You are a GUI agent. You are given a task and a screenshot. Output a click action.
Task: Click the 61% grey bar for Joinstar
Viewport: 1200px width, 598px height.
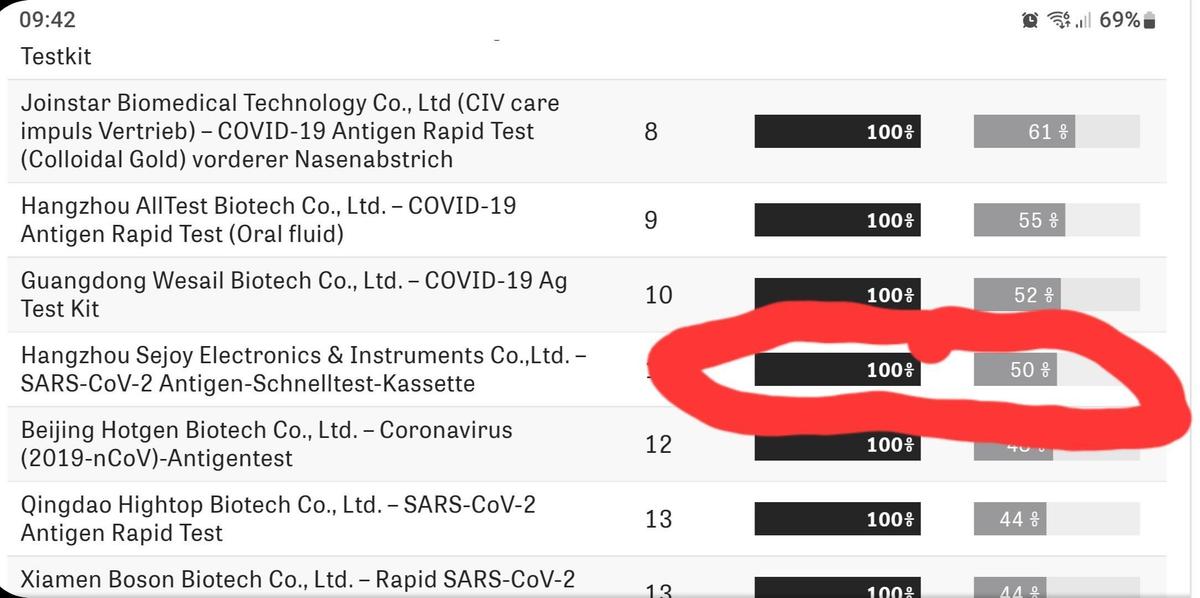(x=1024, y=131)
